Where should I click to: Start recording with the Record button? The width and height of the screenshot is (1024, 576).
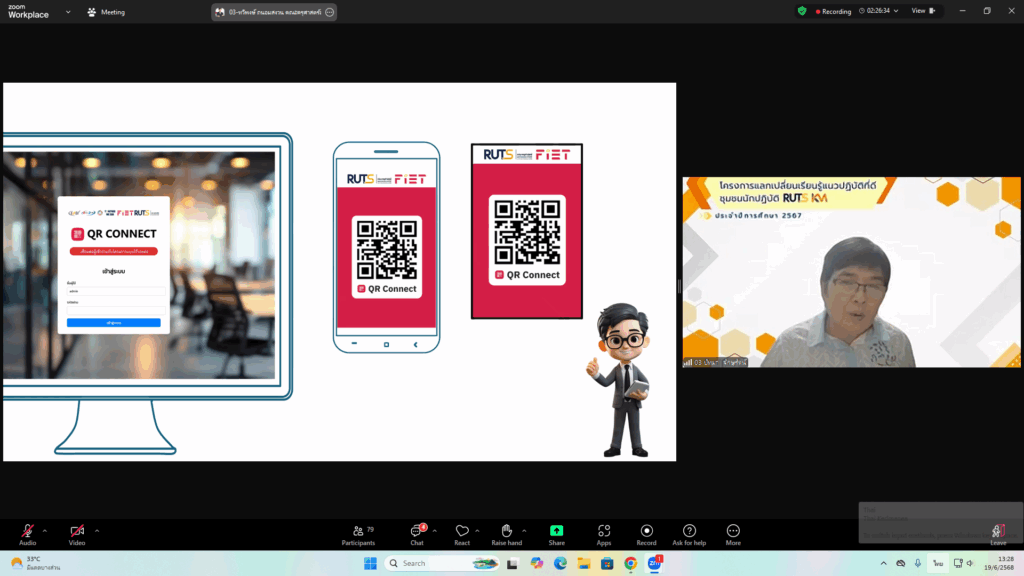click(647, 534)
